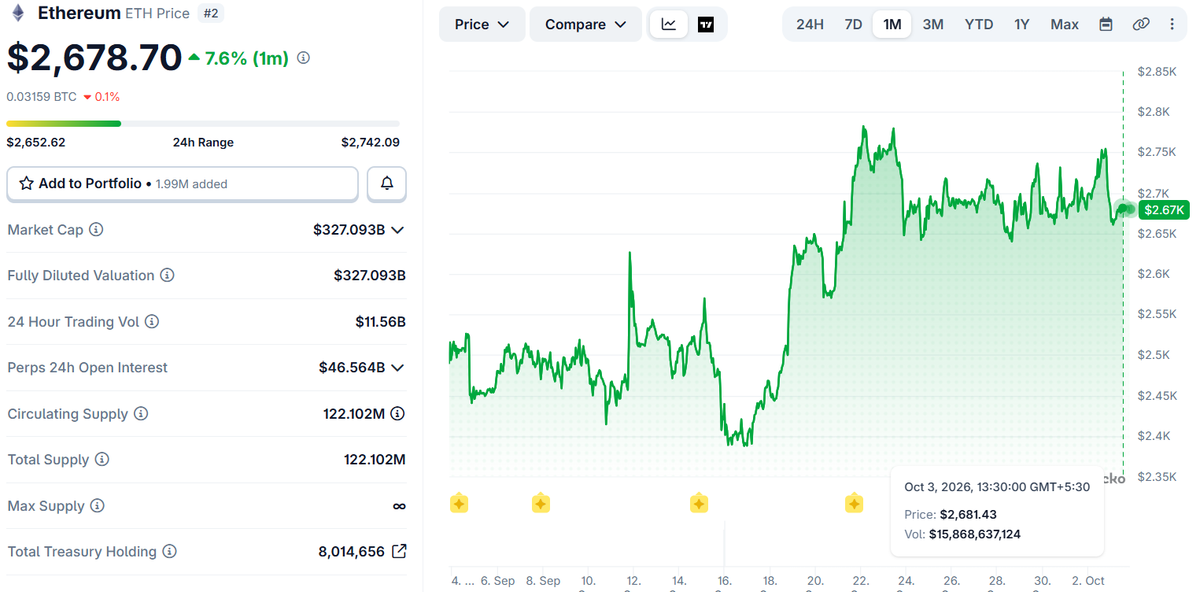The height and width of the screenshot is (592, 1200).
Task: Select the 1Y time range
Action: pyautogui.click(x=1022, y=24)
